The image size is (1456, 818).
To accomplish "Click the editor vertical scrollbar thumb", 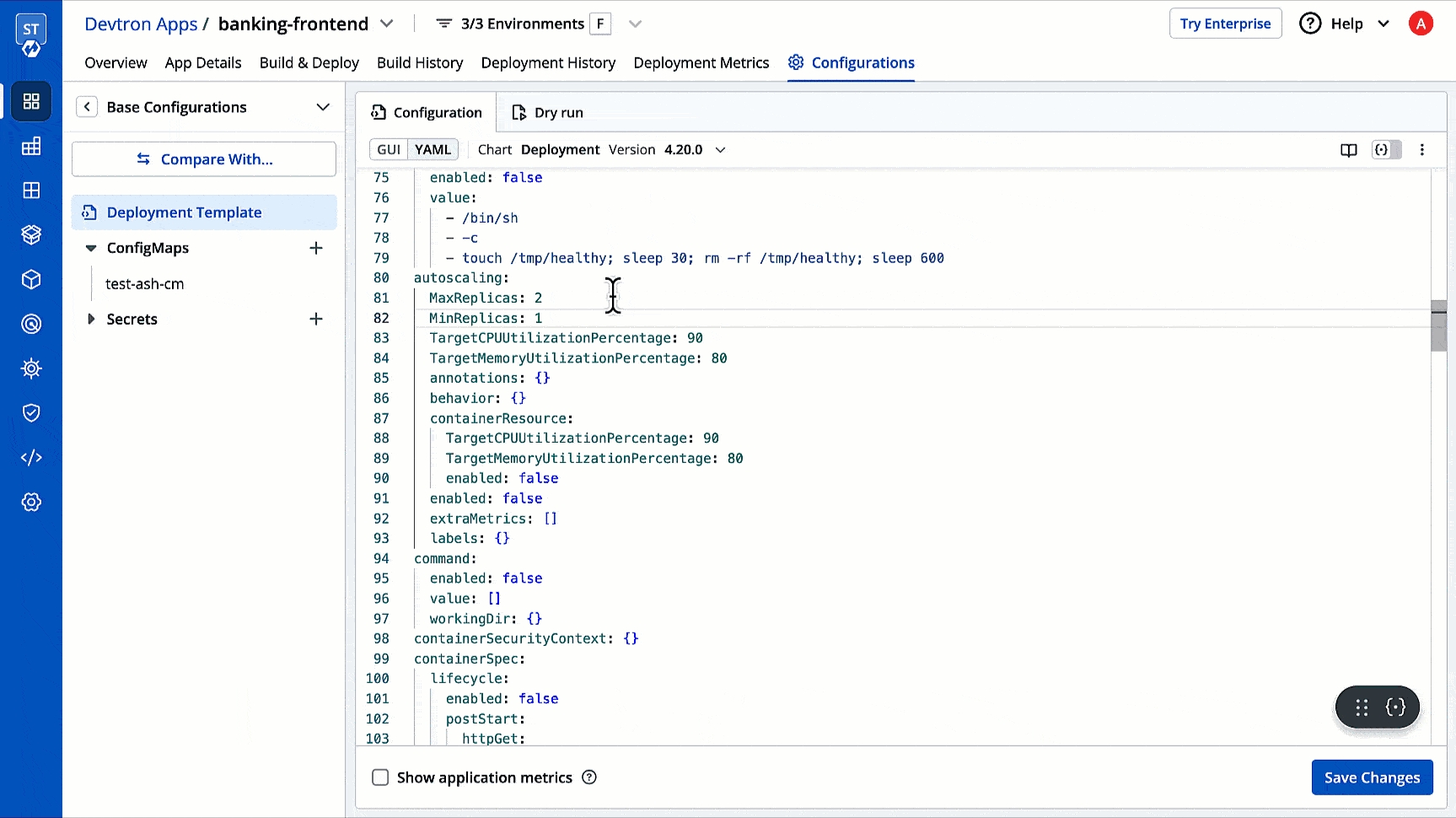I will [1438, 326].
